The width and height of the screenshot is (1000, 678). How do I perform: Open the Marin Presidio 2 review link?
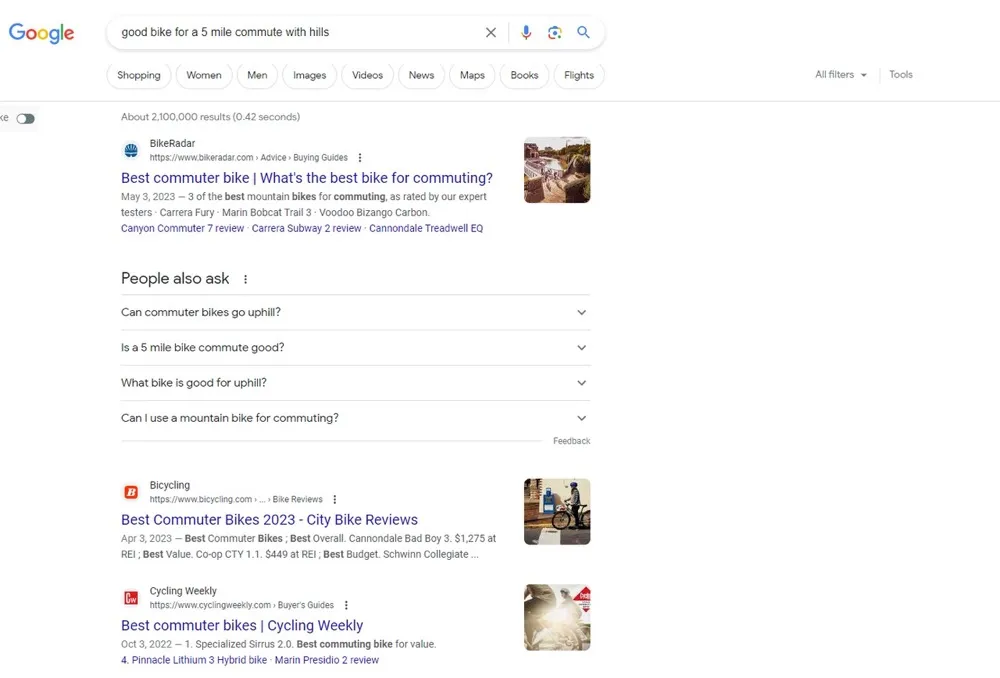327,660
